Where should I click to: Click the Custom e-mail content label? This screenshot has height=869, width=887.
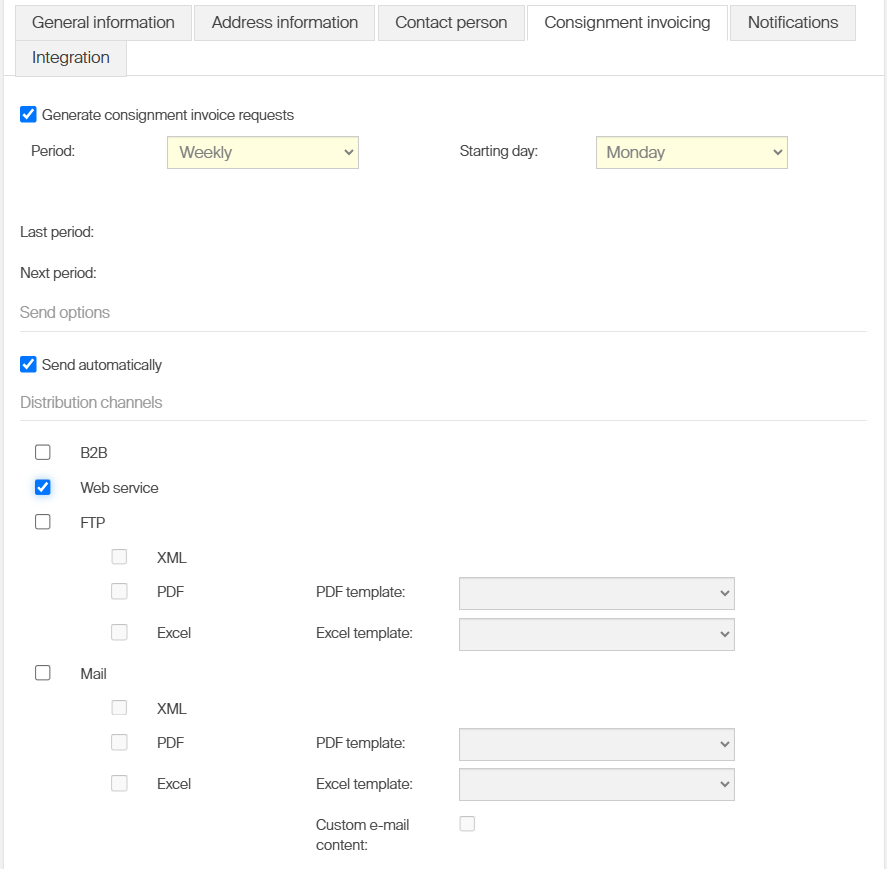(362, 834)
